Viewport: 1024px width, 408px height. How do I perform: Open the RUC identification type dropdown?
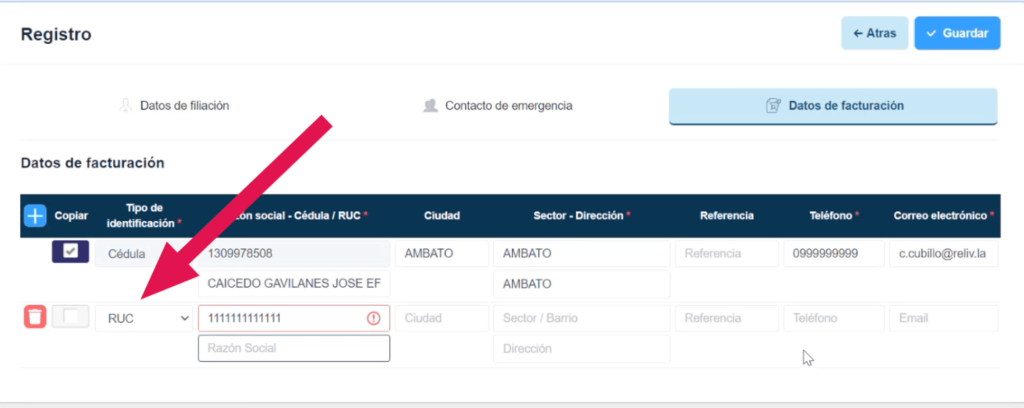pos(147,318)
